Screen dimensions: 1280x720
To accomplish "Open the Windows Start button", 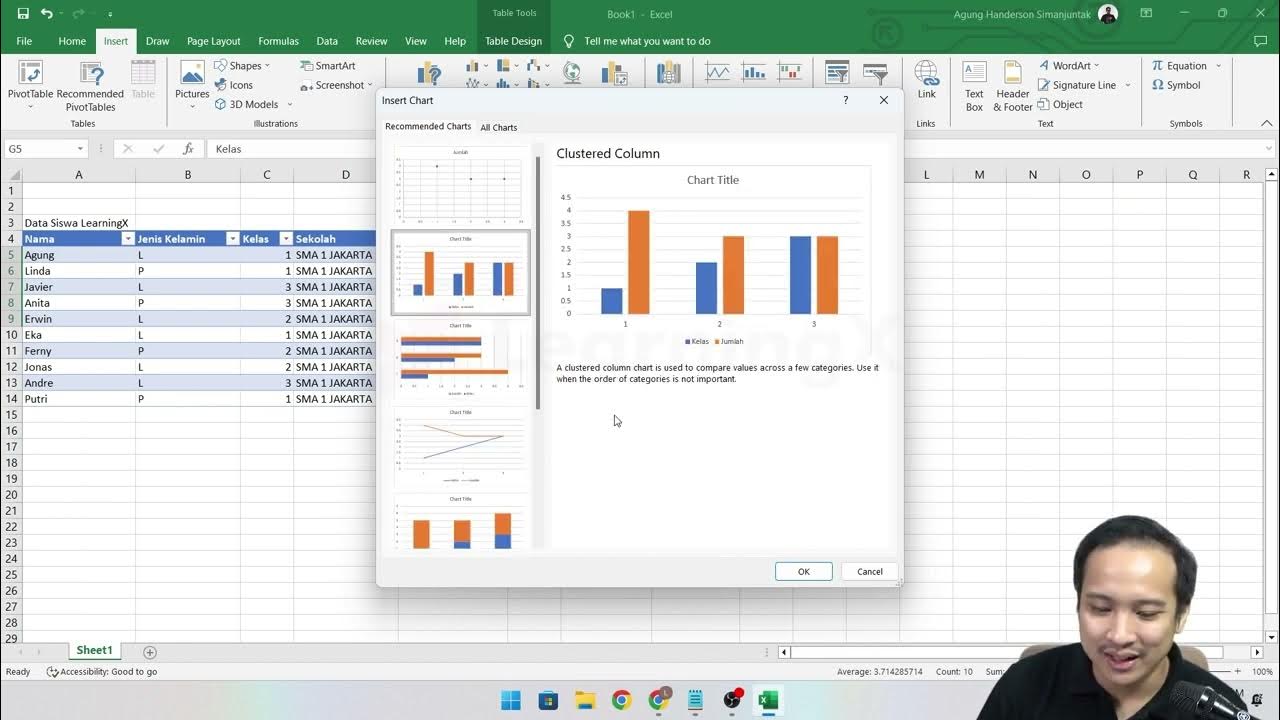I will tap(511, 700).
